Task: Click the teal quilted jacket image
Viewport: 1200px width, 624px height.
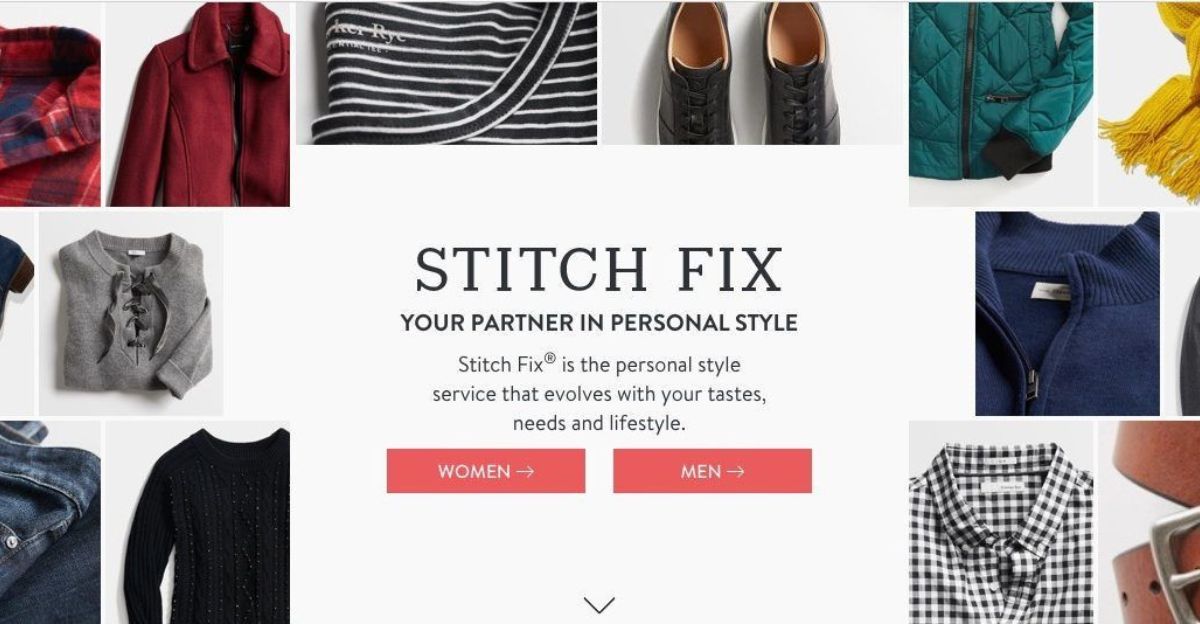Action: 1001,103
